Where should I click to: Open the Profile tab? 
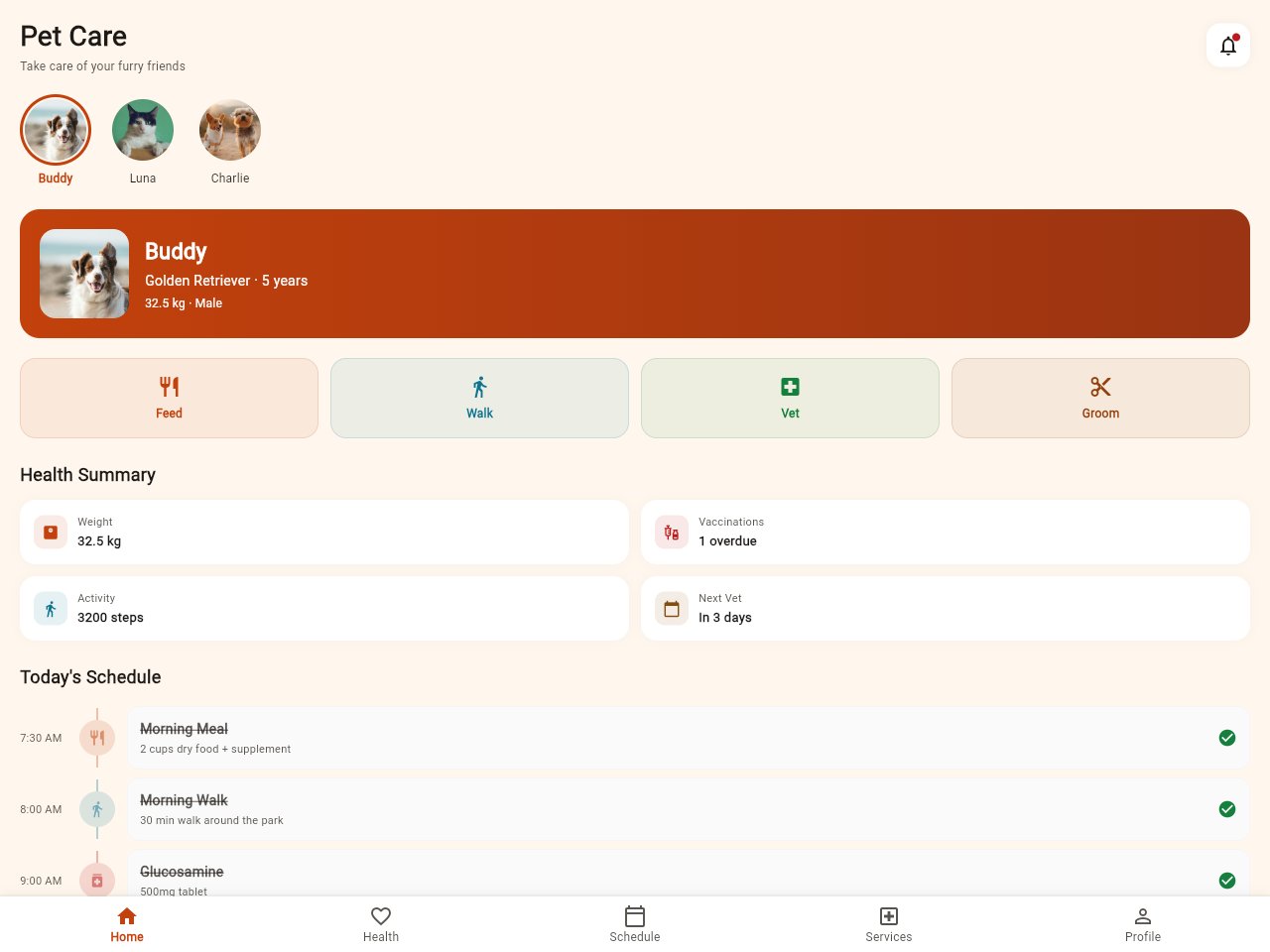1143,924
